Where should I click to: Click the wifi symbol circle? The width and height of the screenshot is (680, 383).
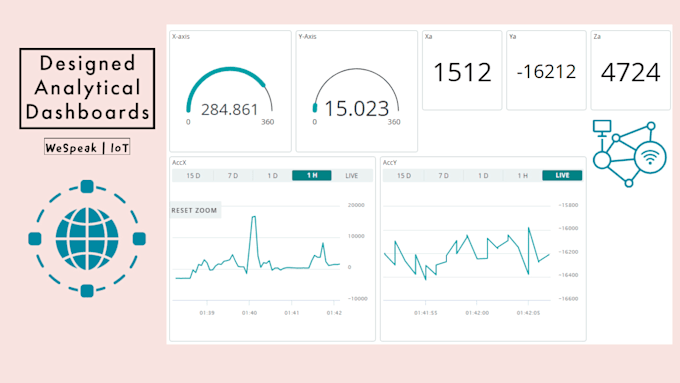(650, 157)
